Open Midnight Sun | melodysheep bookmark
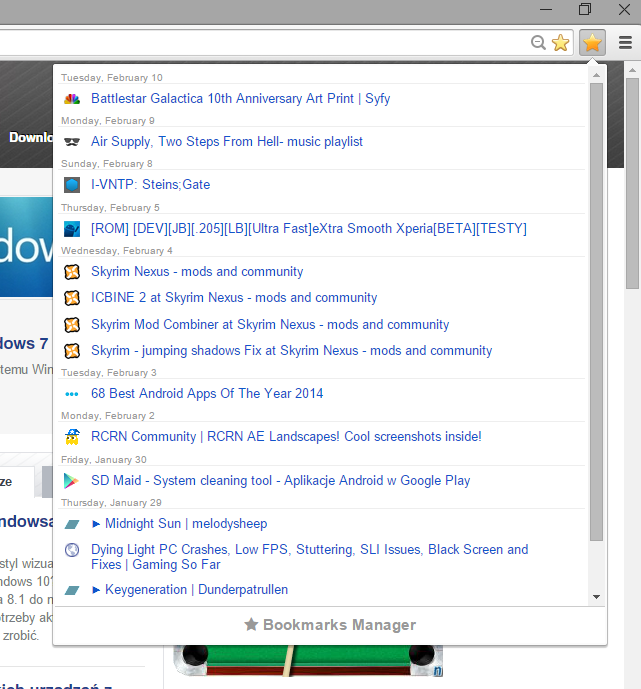 point(179,523)
